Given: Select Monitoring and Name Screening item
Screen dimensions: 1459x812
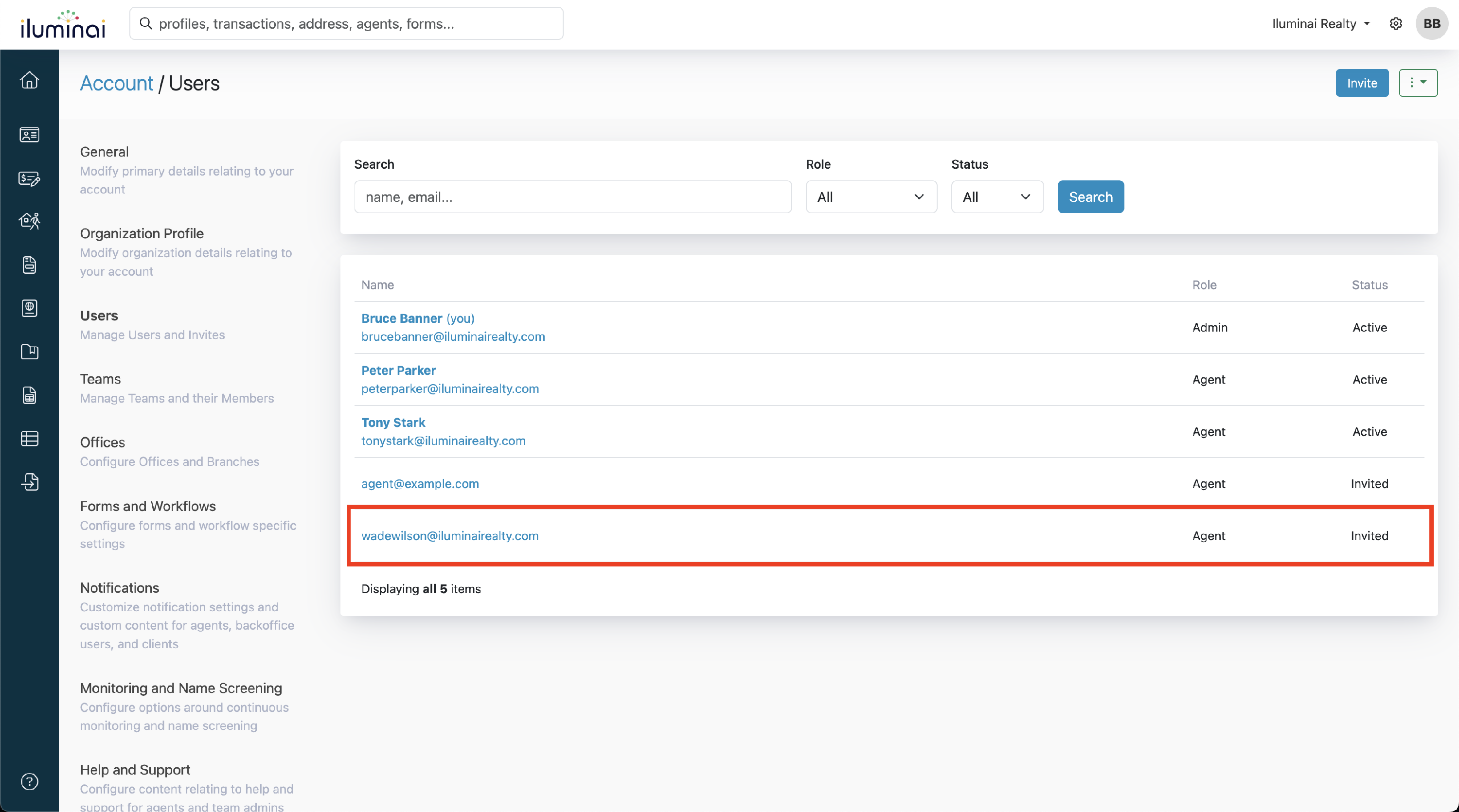Looking at the screenshot, I should 181,688.
